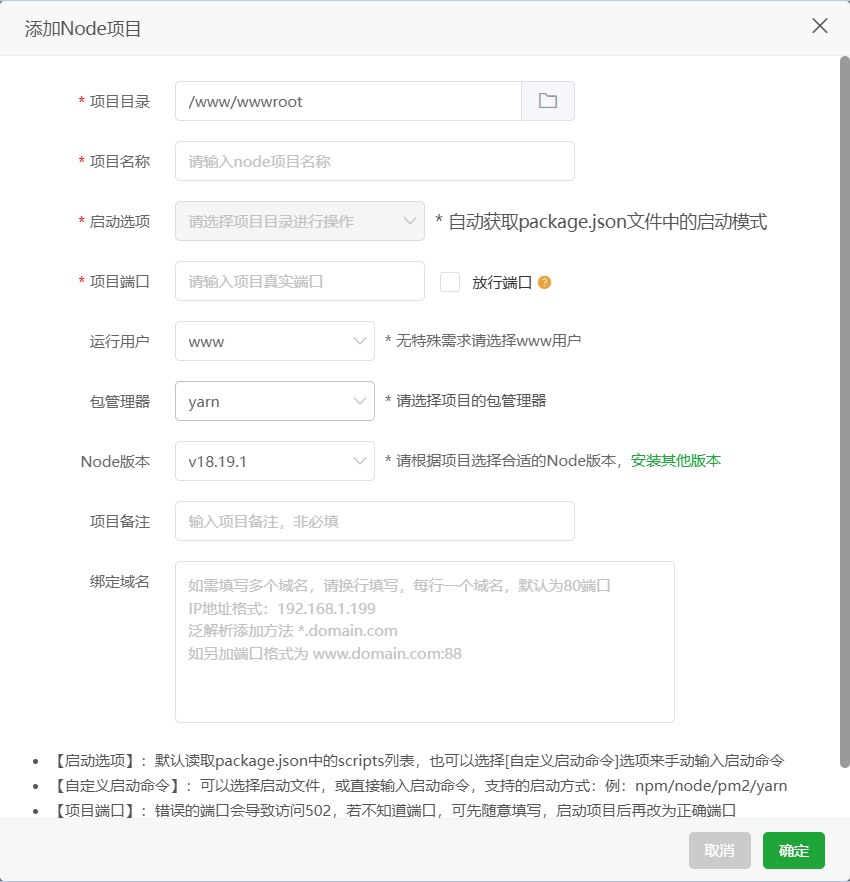This screenshot has width=850, height=882.
Task: Open the 启动选项 dropdown
Action: (x=299, y=221)
